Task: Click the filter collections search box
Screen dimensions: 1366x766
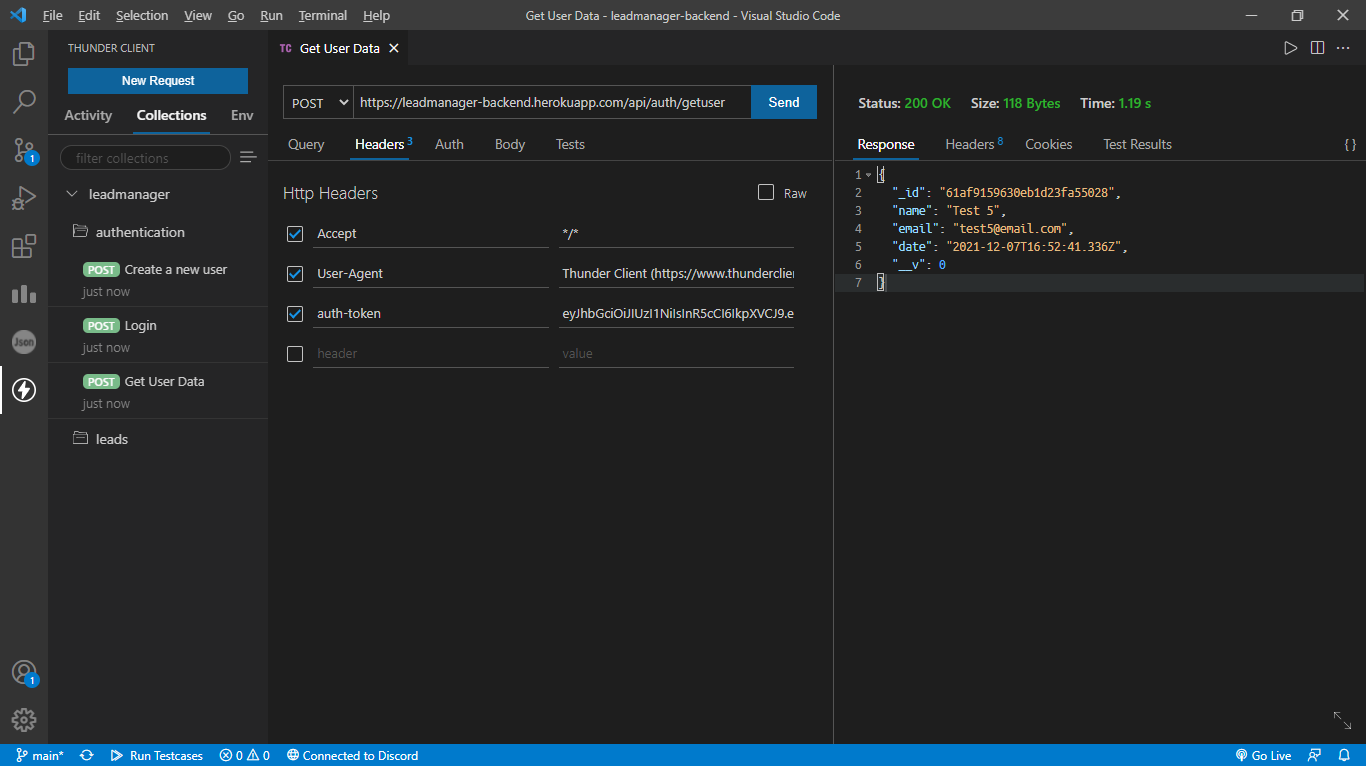Action: (x=145, y=158)
